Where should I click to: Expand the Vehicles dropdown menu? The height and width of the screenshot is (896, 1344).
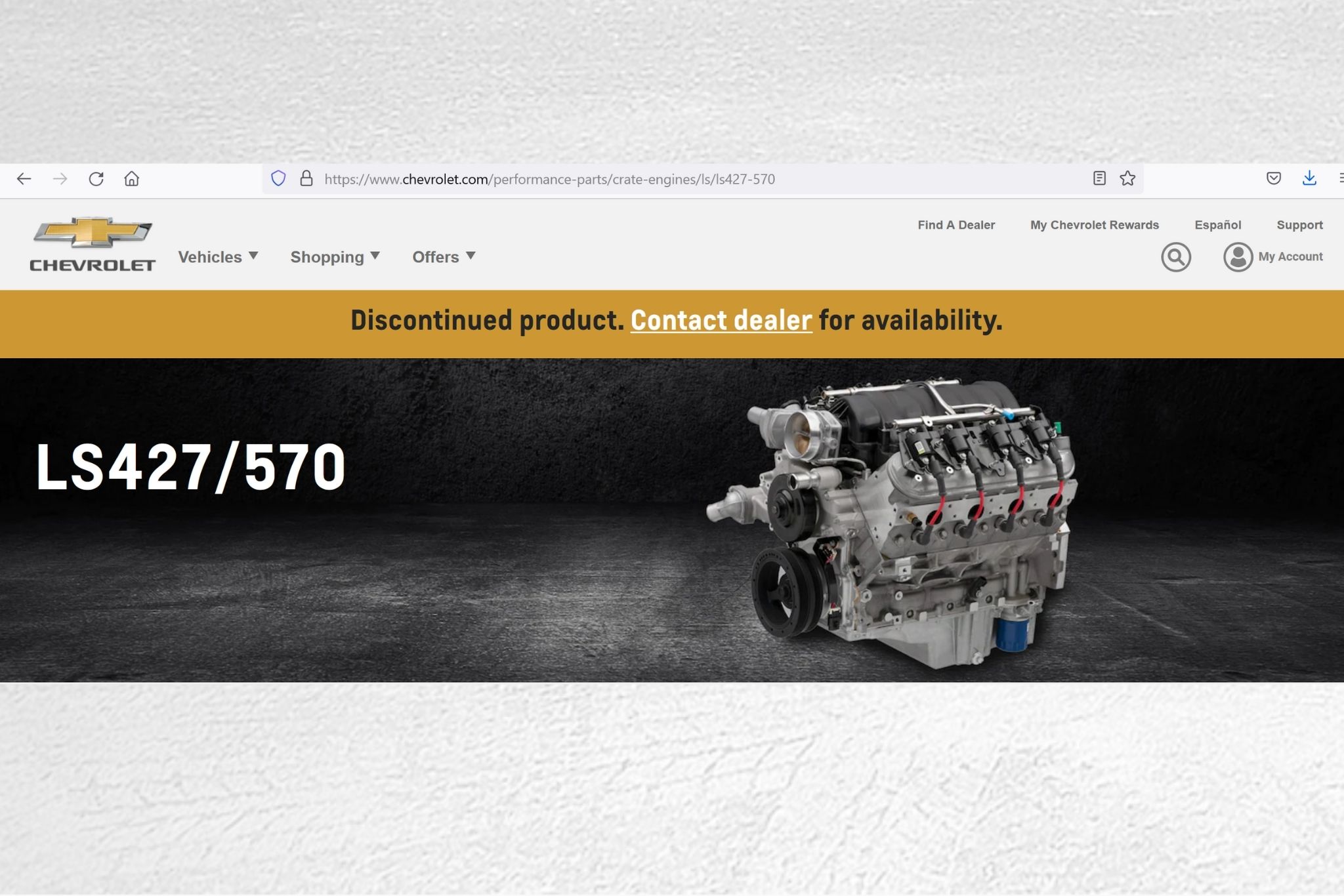[x=218, y=257]
